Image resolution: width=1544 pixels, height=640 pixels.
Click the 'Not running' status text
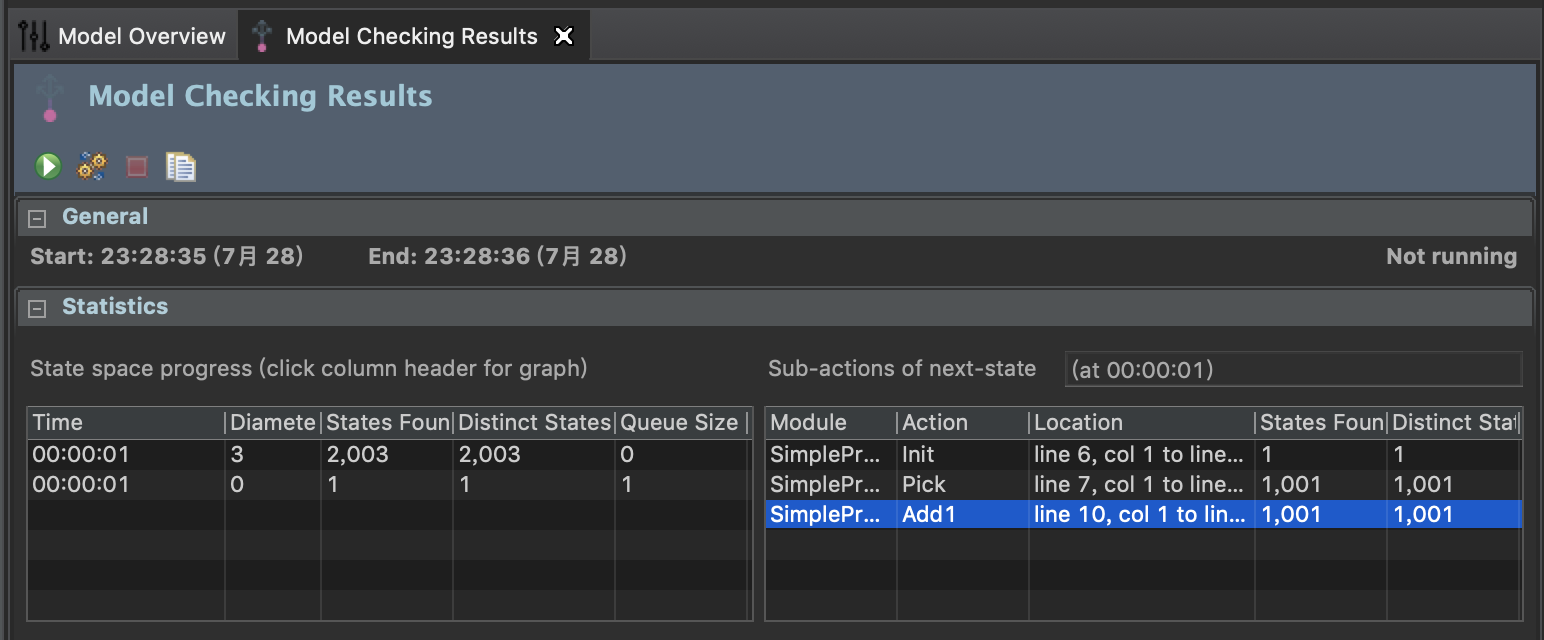pyautogui.click(x=1451, y=257)
